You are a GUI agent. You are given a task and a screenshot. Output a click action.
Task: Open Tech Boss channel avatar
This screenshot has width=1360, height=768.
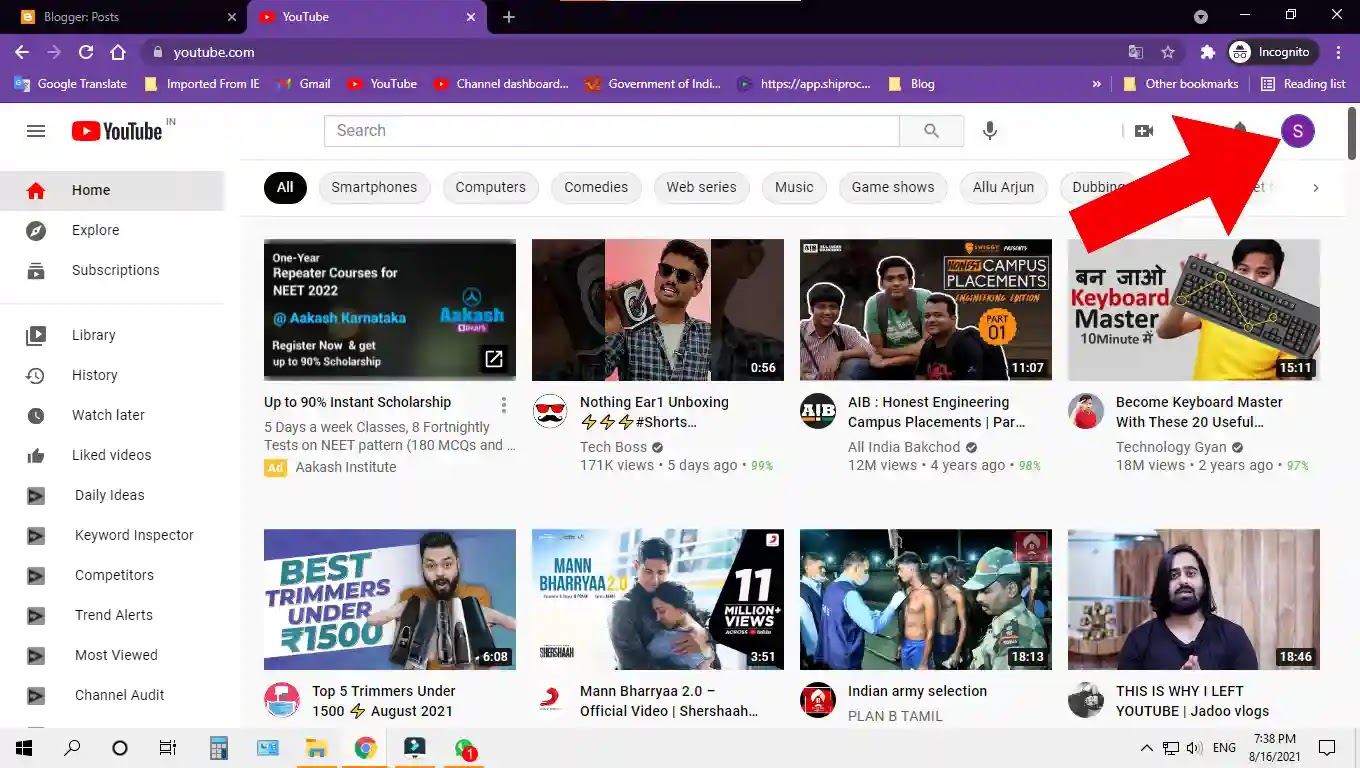click(550, 411)
